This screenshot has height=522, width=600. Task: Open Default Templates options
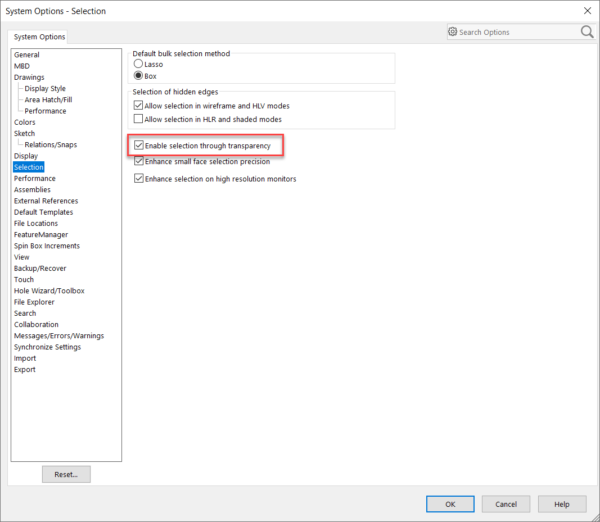tap(43, 212)
